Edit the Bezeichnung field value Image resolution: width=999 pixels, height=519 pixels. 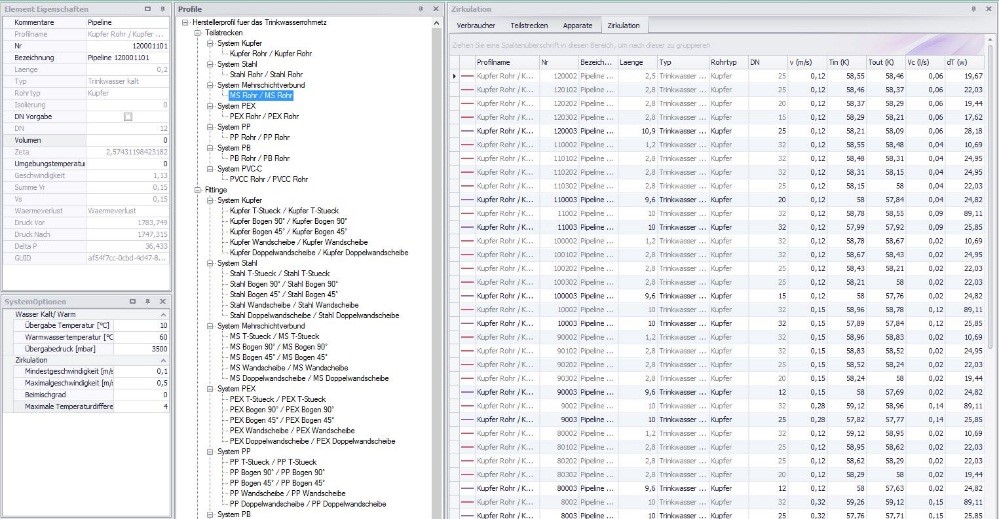127,57
